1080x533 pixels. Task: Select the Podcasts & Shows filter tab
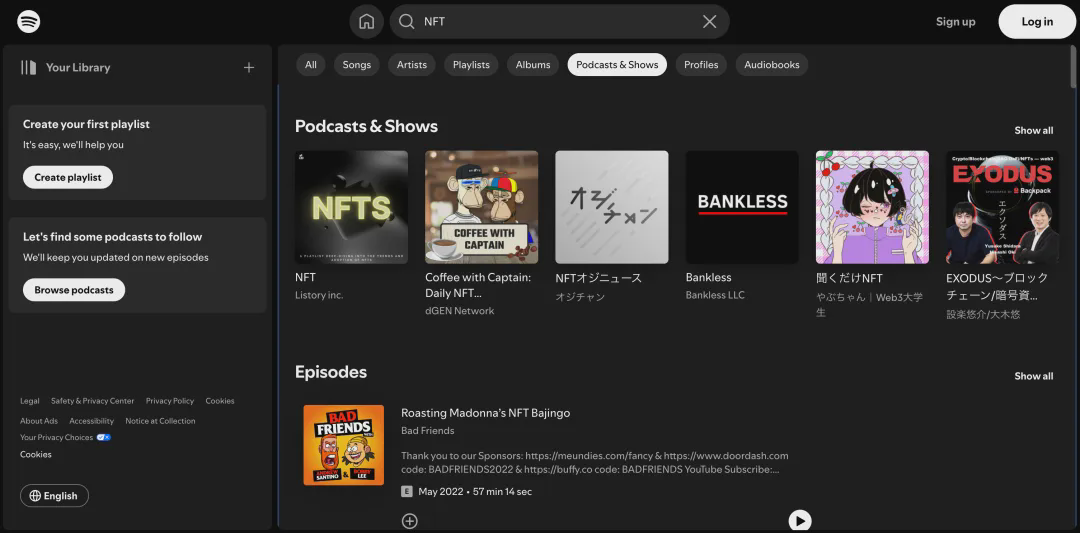click(617, 65)
